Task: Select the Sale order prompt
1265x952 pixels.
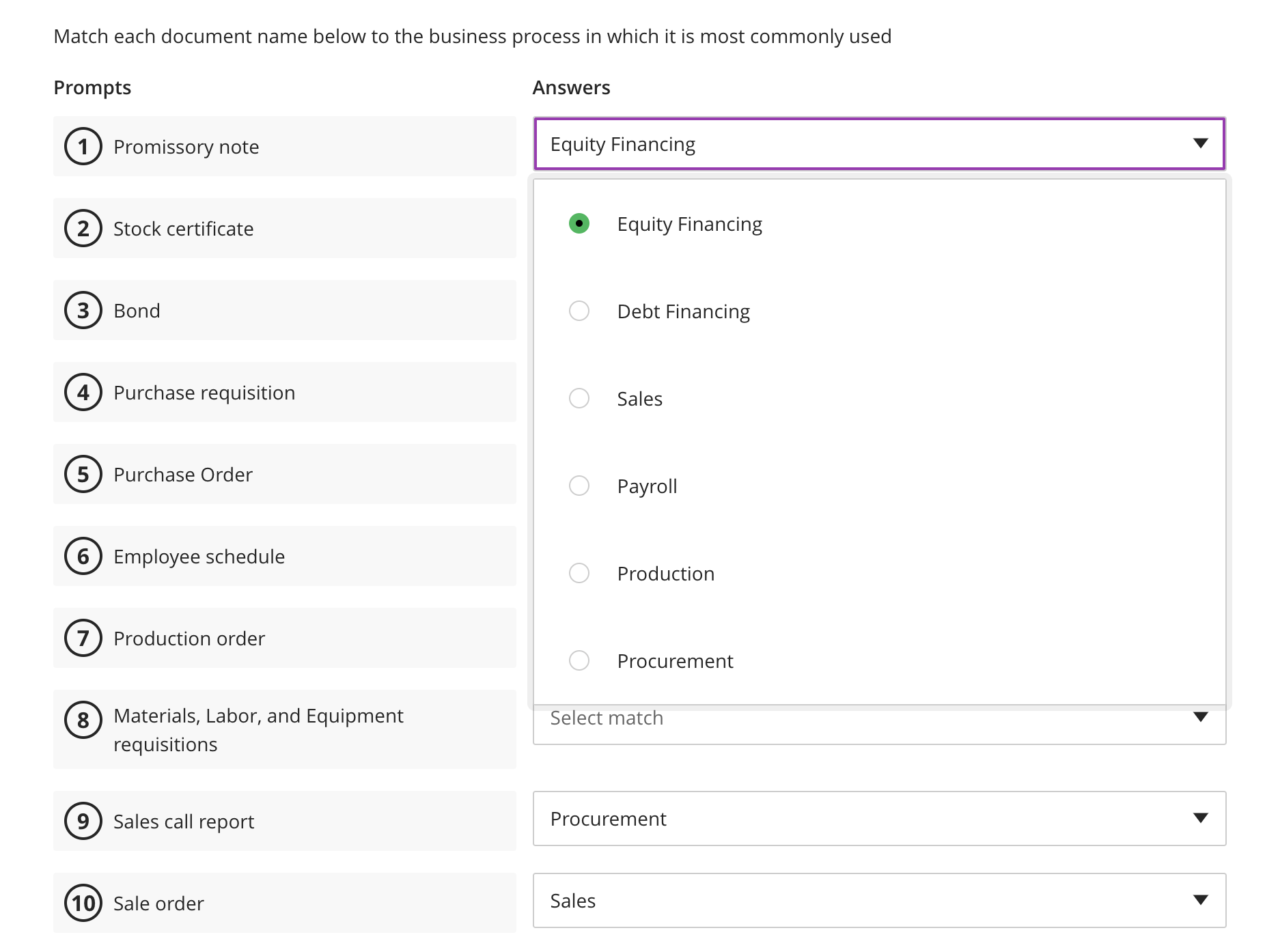Action: tap(158, 903)
